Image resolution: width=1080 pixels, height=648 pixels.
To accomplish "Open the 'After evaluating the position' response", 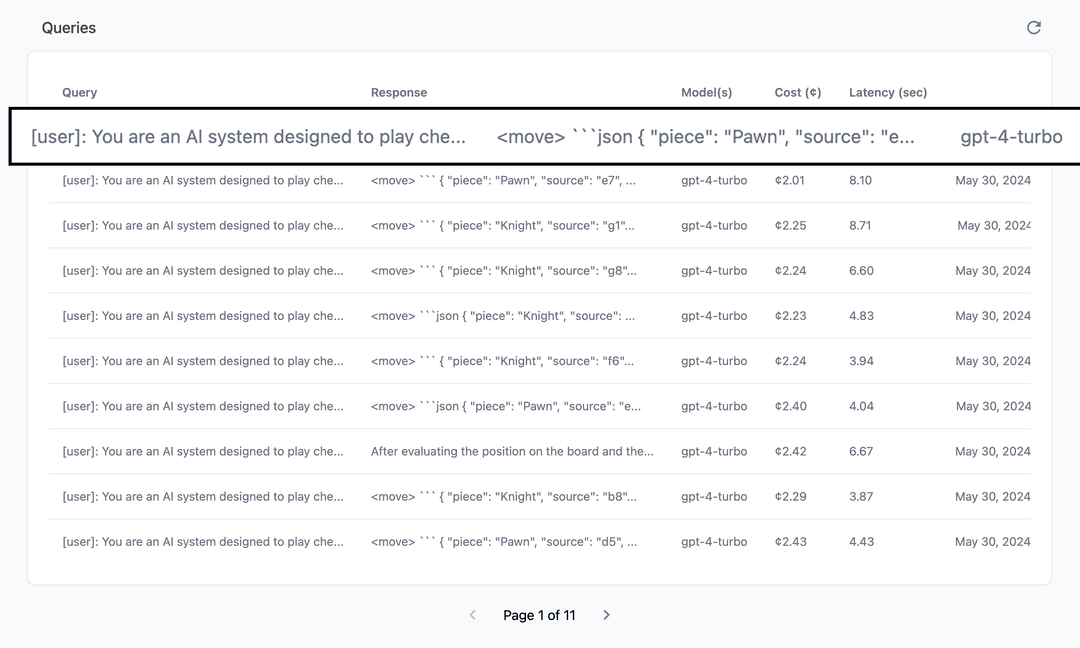I will click(512, 451).
